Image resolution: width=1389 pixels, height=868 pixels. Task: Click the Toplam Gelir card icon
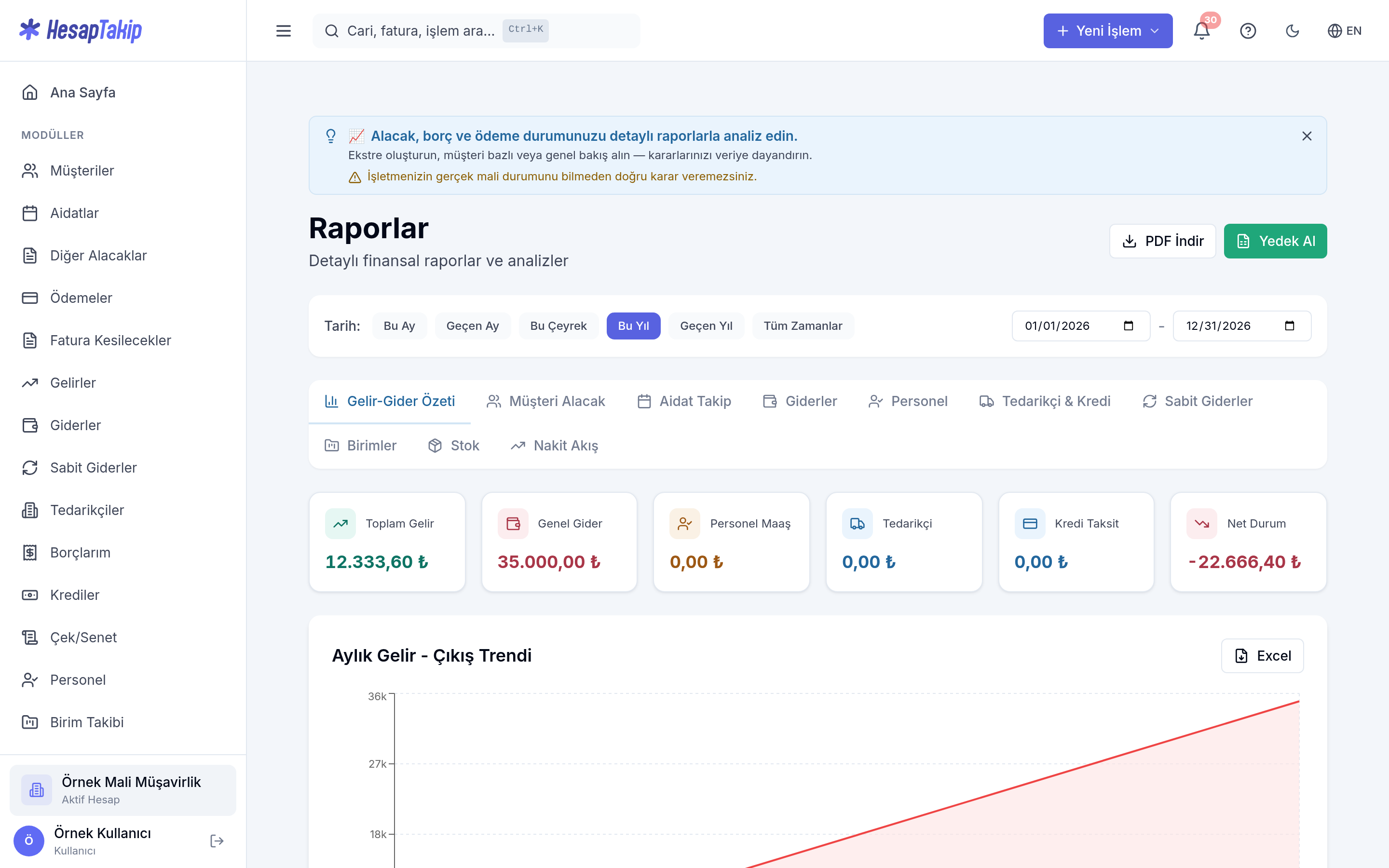tap(340, 524)
